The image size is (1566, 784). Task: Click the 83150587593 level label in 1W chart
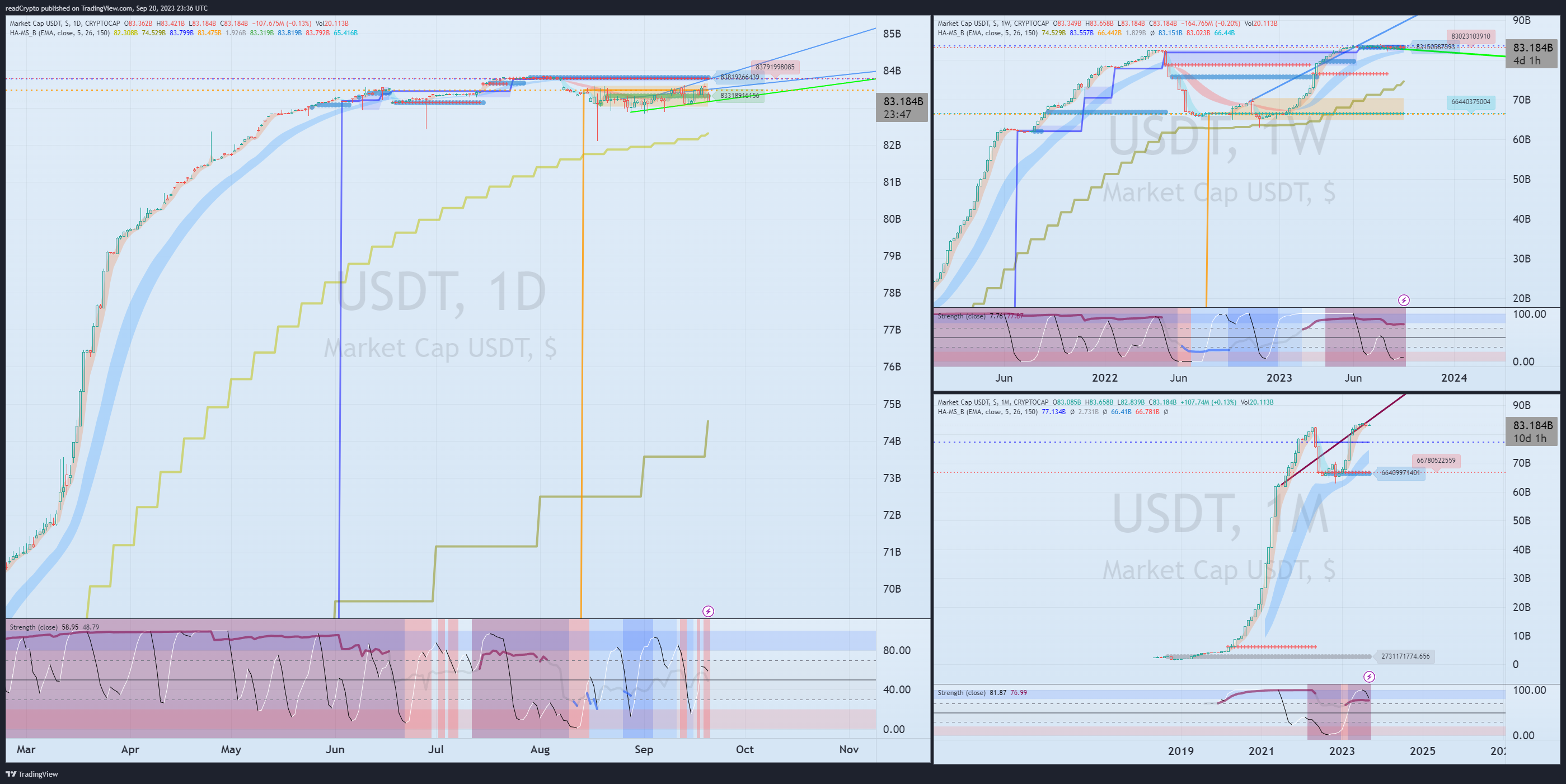1435,47
